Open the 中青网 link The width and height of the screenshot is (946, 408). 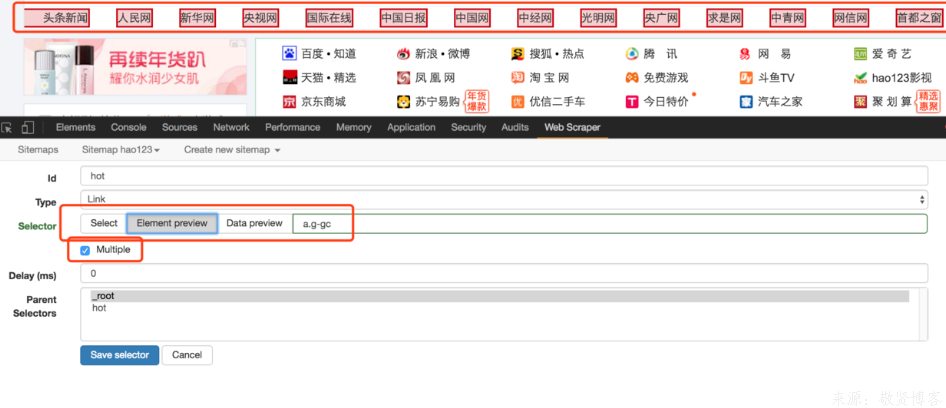[788, 19]
